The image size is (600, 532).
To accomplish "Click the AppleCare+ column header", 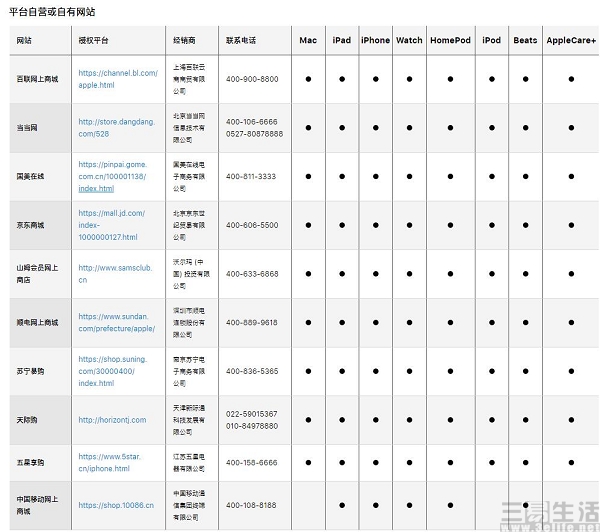I will pos(571,40).
